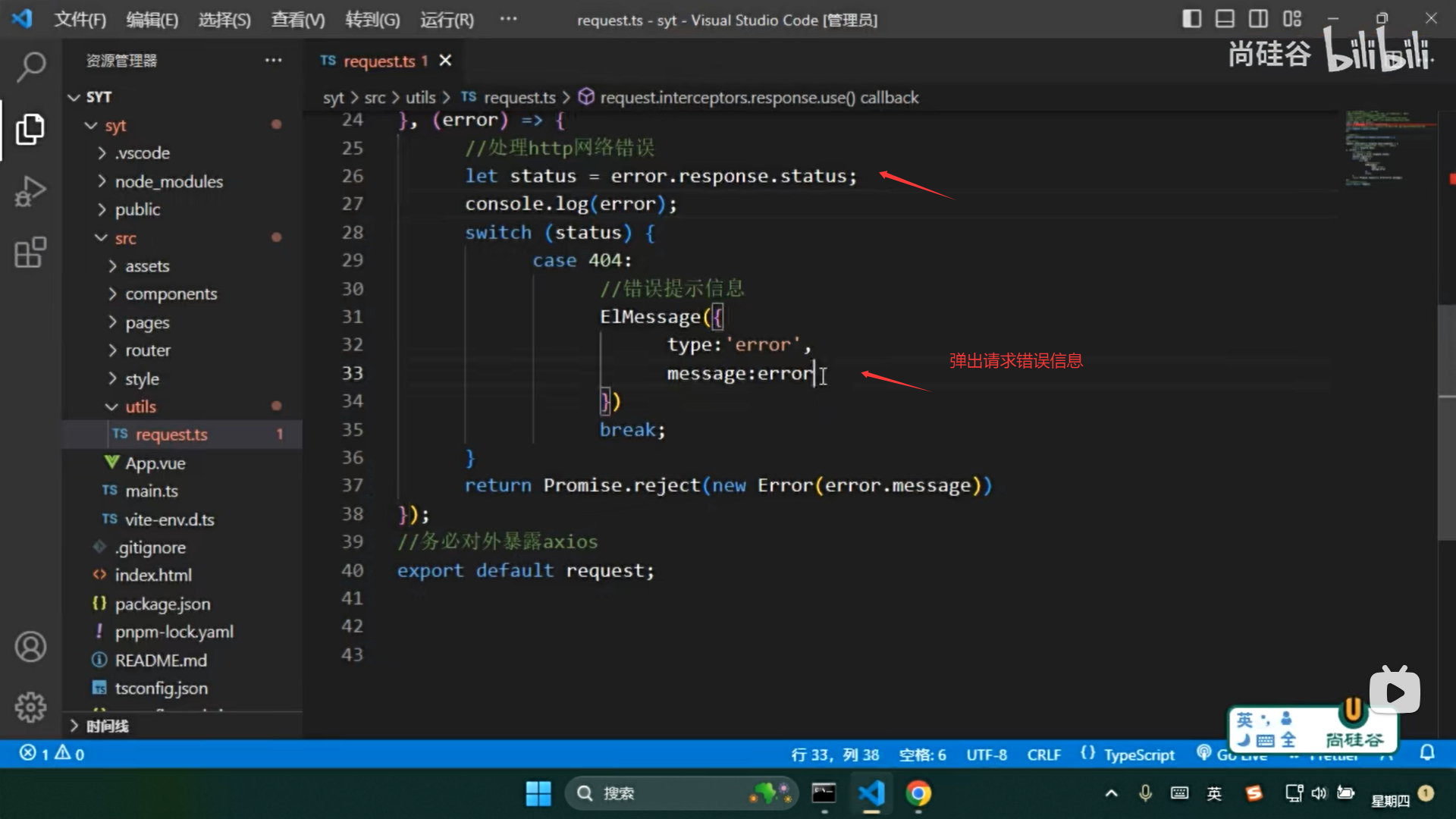Select the request.ts editor tab
The image size is (1456, 819).
pos(378,61)
